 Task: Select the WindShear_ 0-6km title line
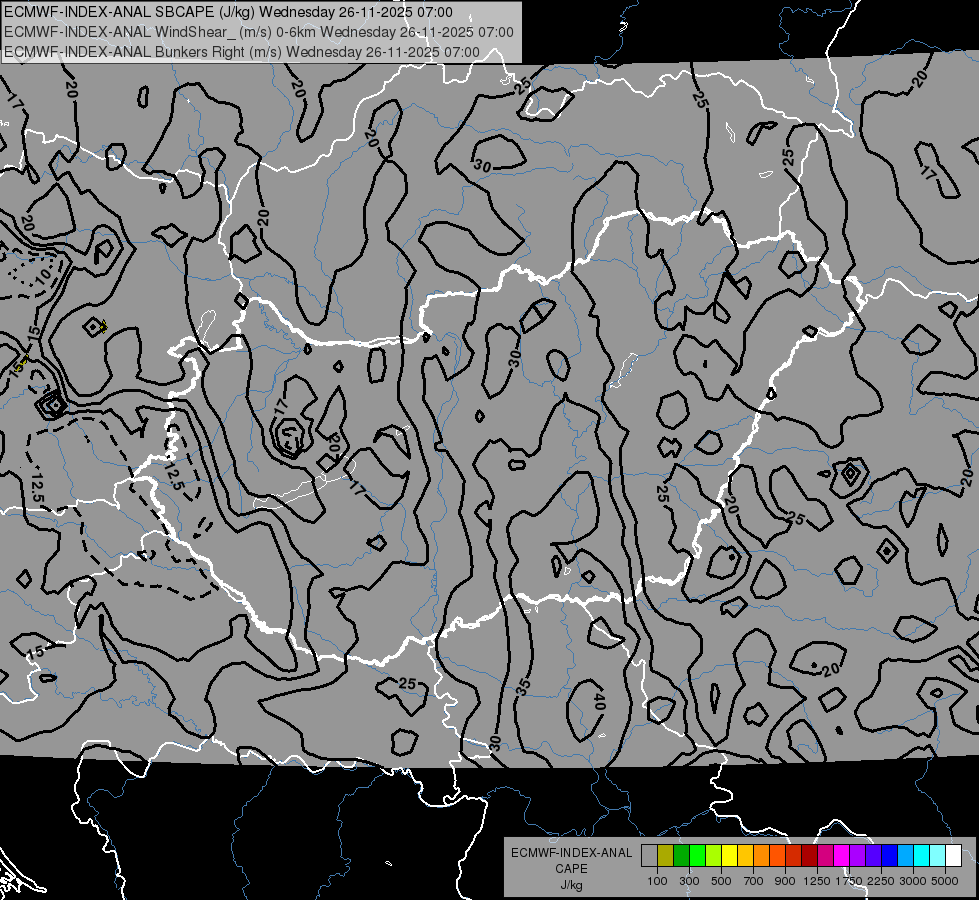258,32
